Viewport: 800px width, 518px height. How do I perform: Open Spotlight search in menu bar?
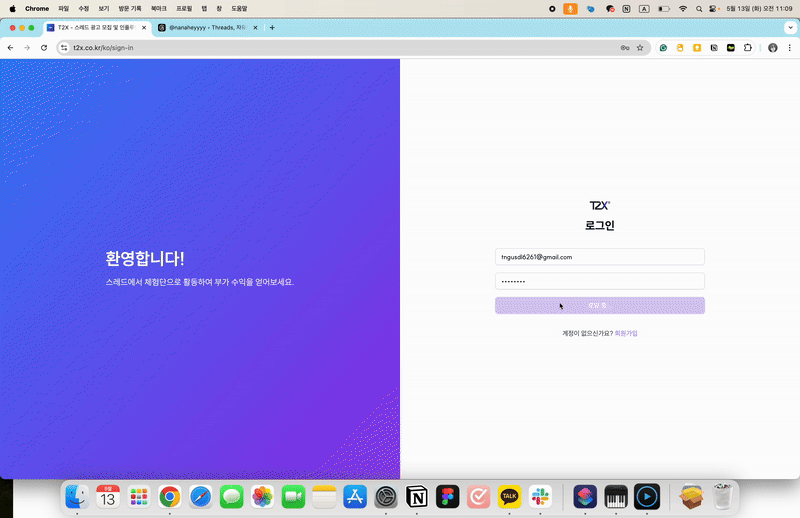(x=699, y=9)
